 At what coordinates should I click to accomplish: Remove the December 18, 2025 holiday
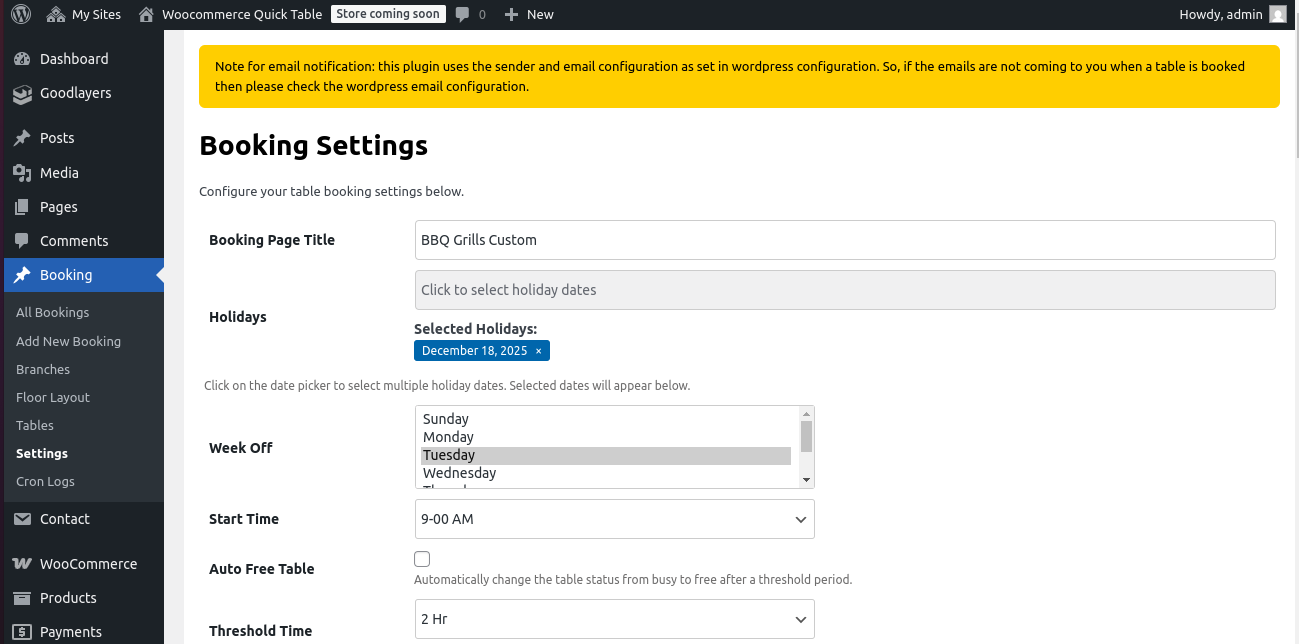[538, 351]
